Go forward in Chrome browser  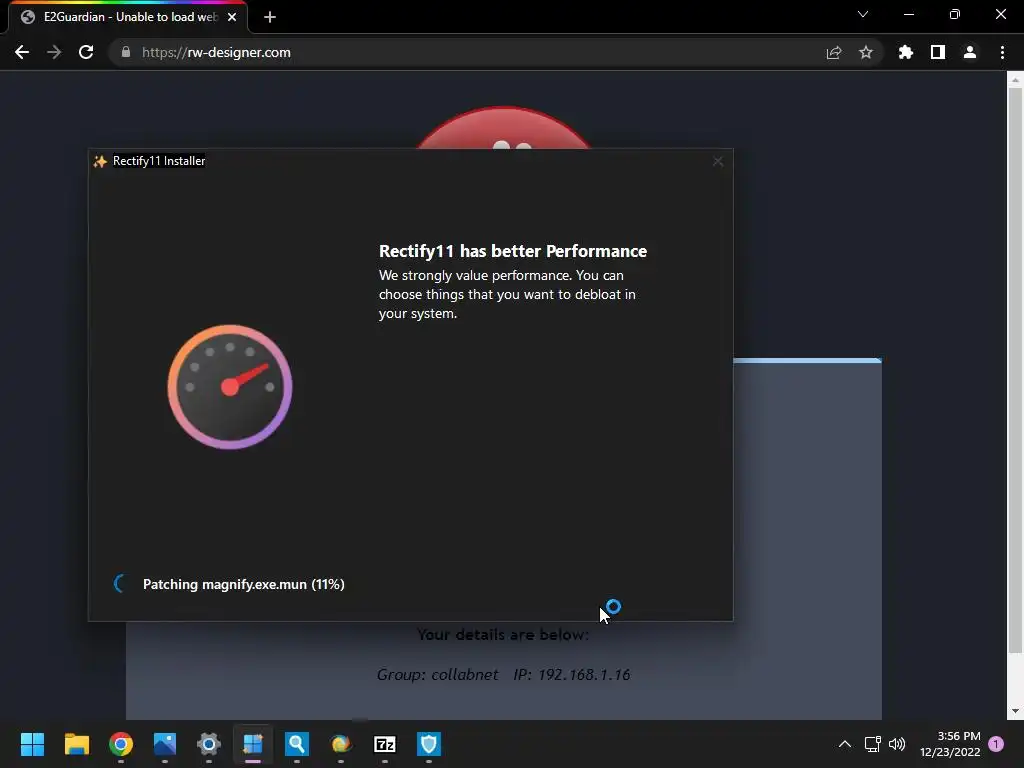point(54,52)
